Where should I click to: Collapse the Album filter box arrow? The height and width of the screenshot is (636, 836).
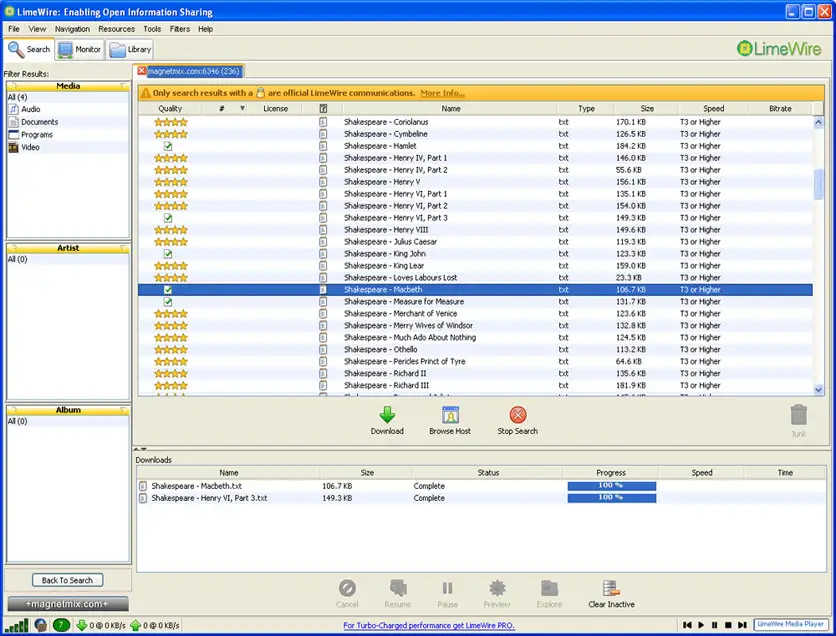pos(124,410)
